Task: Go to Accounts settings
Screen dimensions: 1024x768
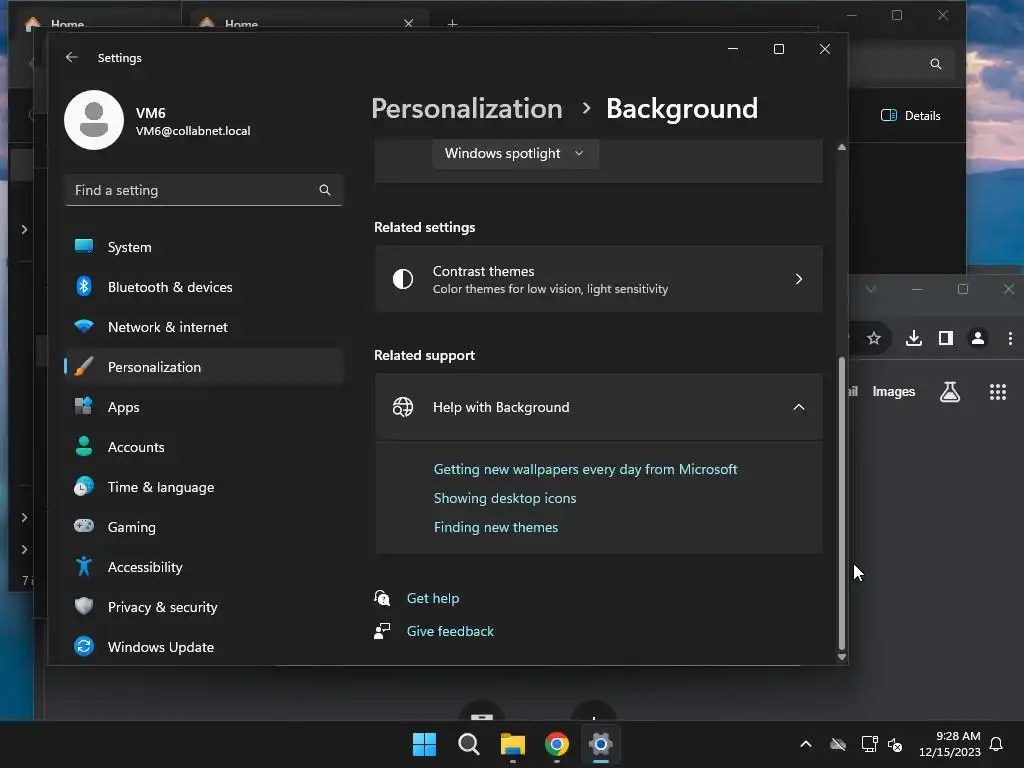Action: click(204, 447)
